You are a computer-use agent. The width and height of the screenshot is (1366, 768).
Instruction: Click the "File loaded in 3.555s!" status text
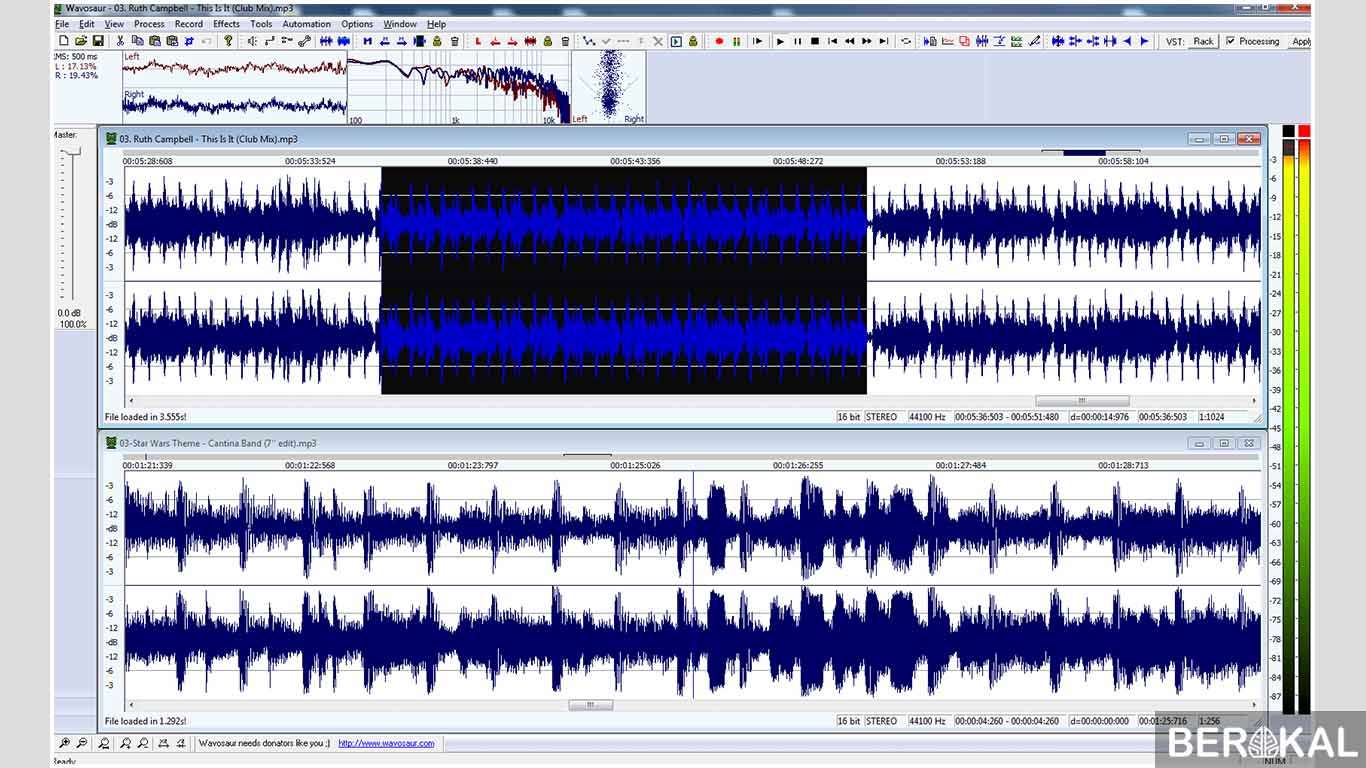[x=146, y=417]
